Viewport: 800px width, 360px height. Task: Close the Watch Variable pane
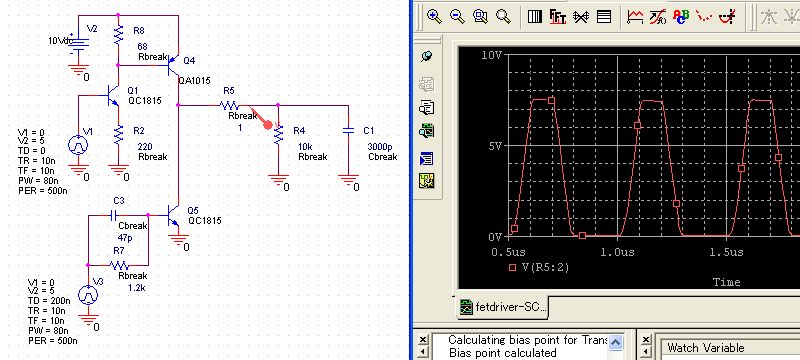(x=646, y=340)
